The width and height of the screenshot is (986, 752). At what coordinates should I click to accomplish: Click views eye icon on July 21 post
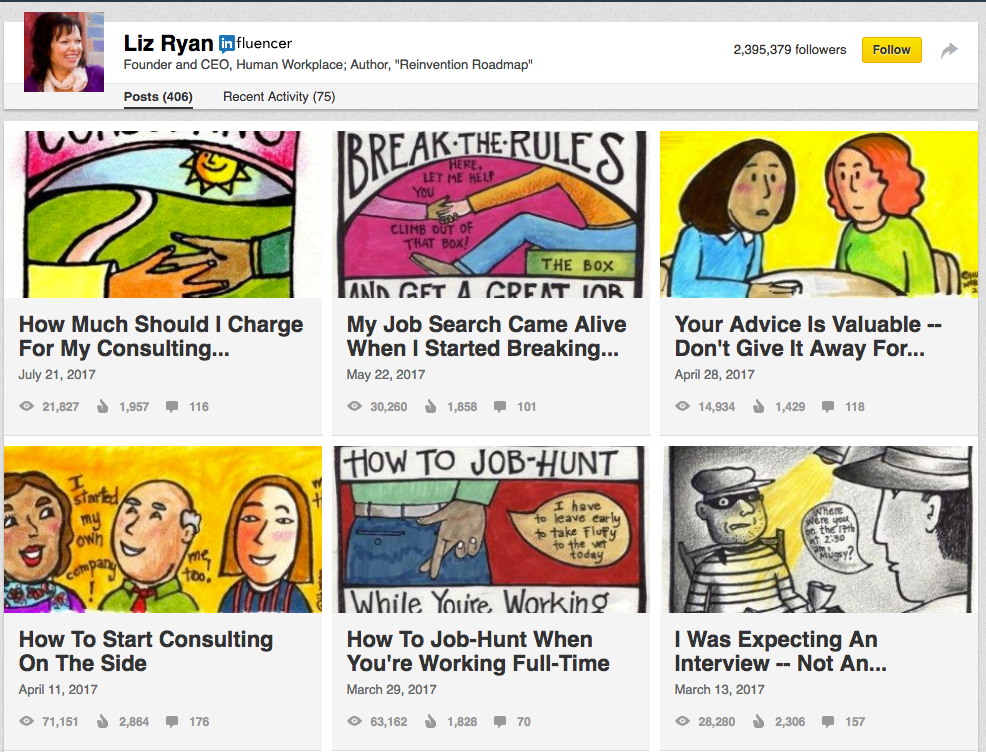pos(26,407)
